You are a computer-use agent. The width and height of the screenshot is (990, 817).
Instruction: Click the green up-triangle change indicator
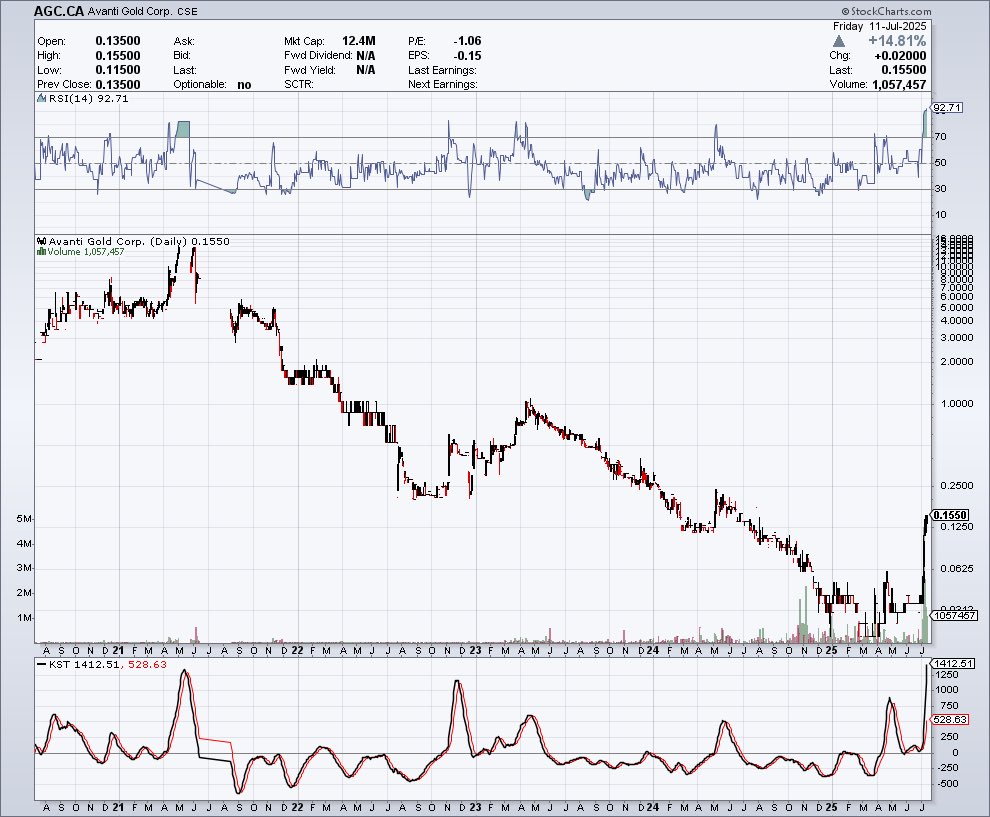[838, 41]
